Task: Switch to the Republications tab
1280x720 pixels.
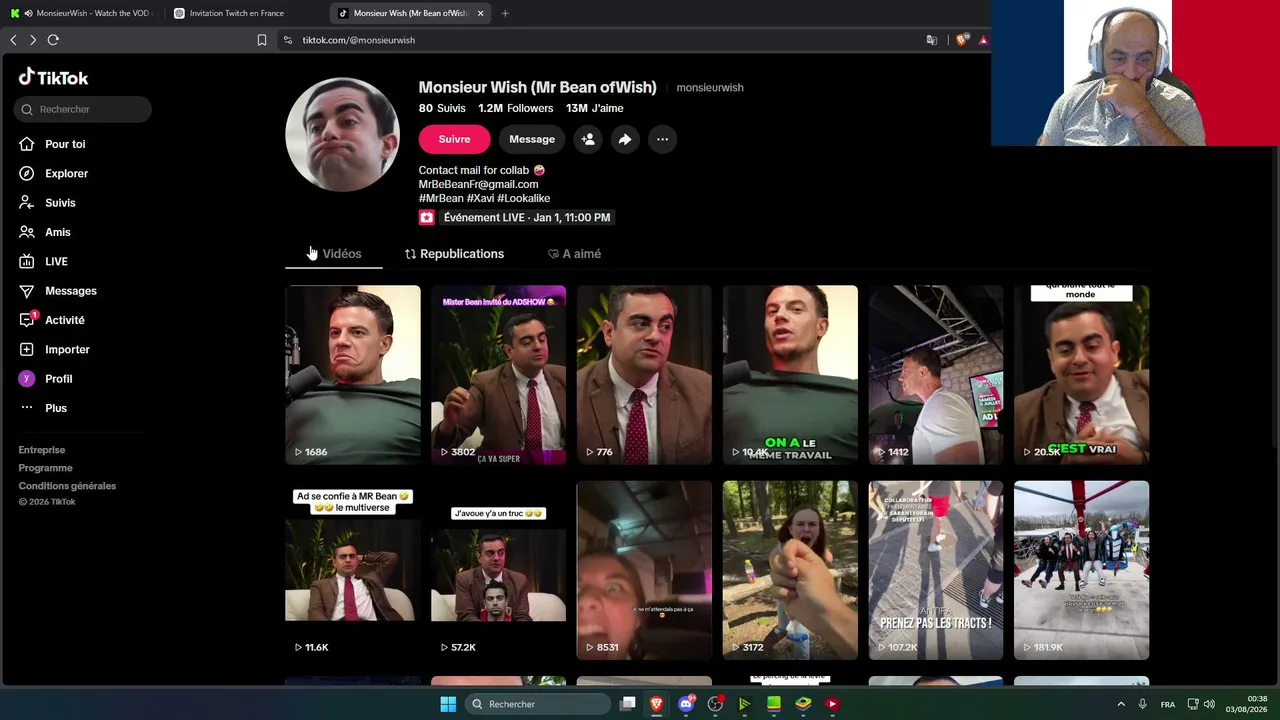Action: pyautogui.click(x=454, y=254)
